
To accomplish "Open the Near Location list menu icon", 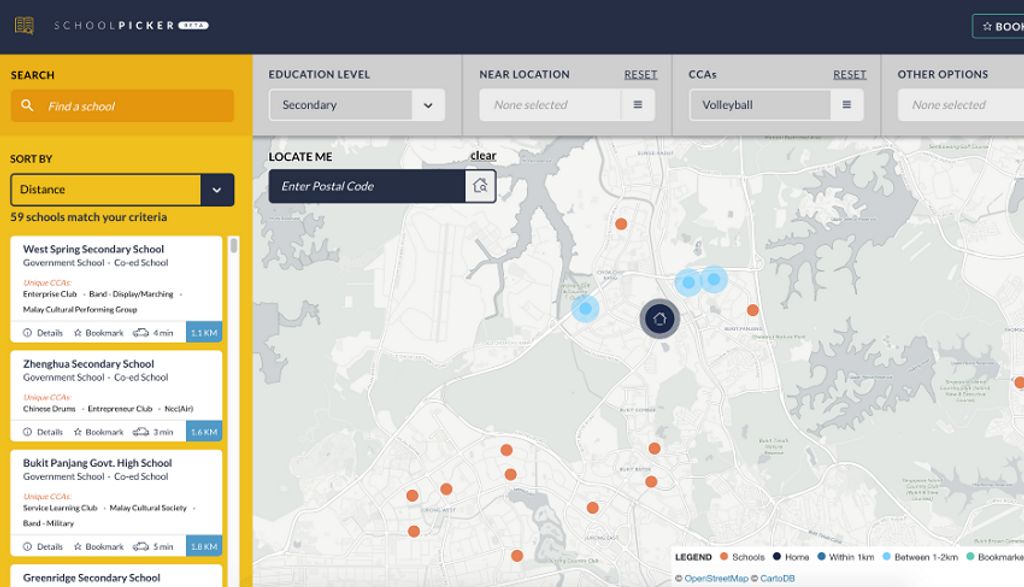I will point(637,104).
